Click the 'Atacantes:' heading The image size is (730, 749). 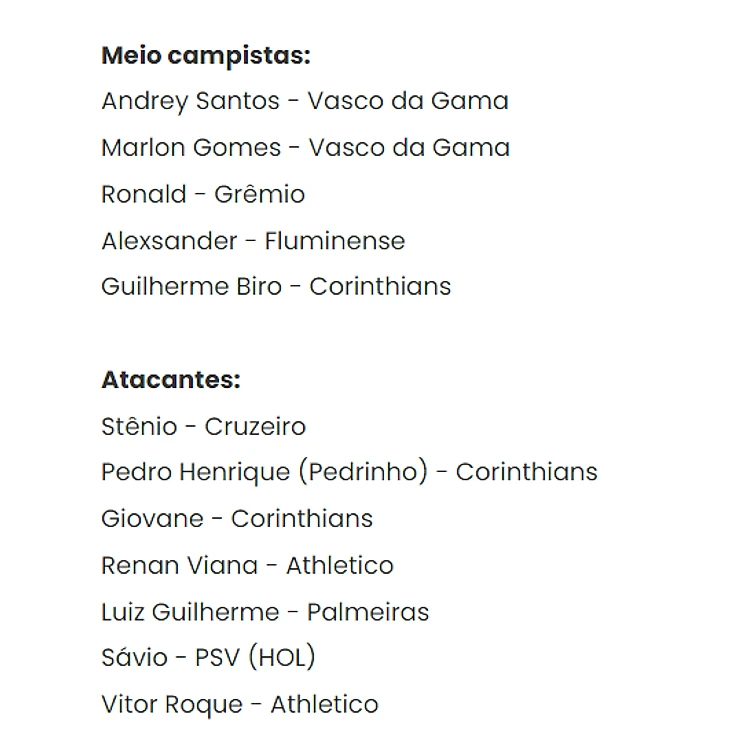click(171, 380)
